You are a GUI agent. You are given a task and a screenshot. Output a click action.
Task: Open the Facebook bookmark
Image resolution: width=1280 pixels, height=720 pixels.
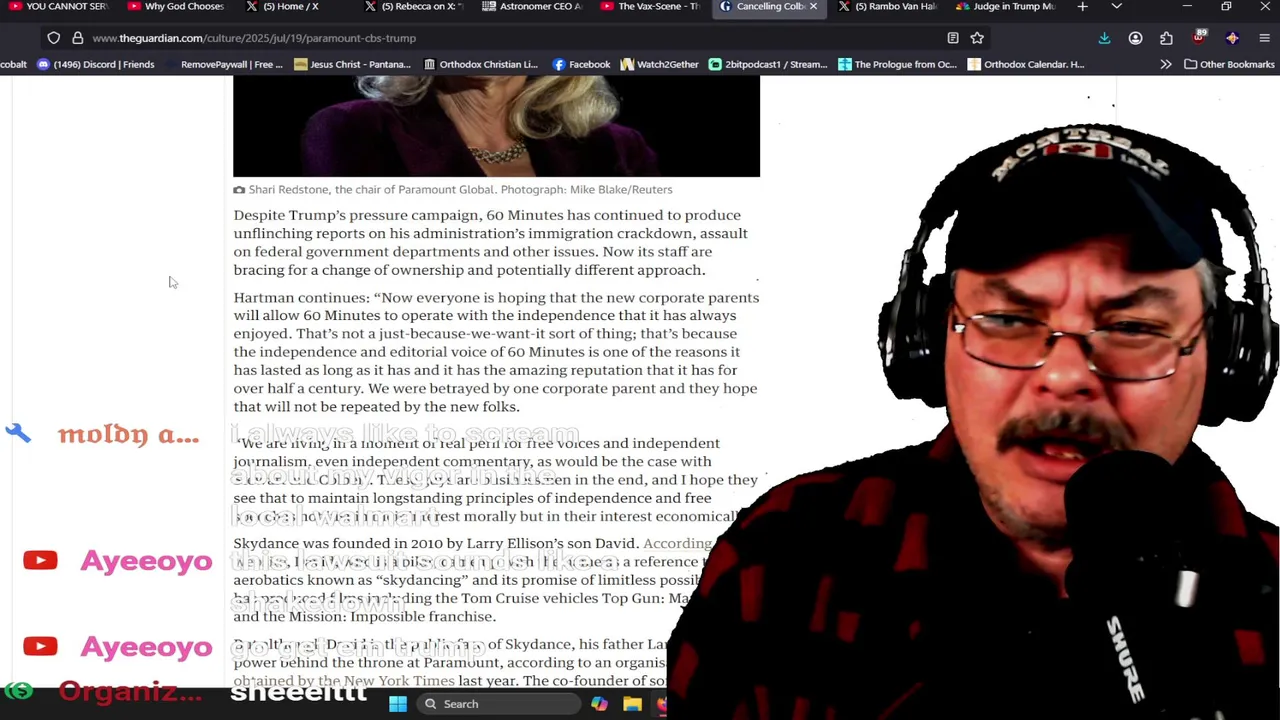pos(581,64)
